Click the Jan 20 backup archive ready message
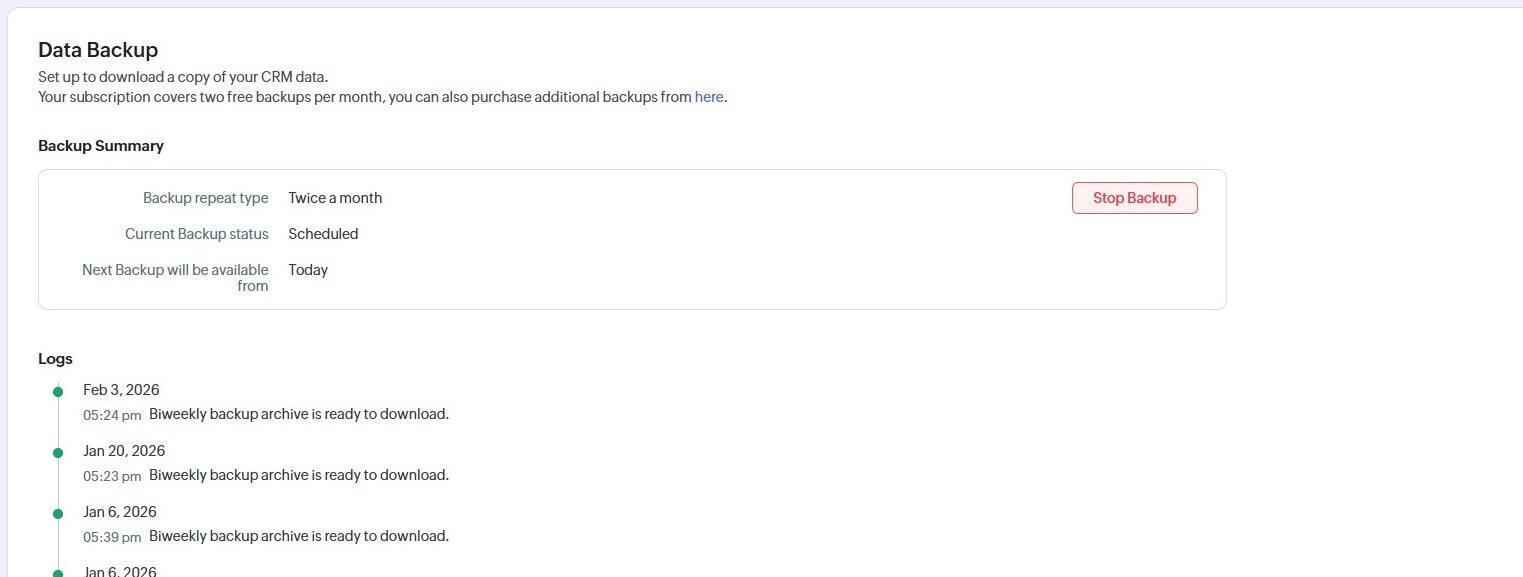 coord(299,475)
